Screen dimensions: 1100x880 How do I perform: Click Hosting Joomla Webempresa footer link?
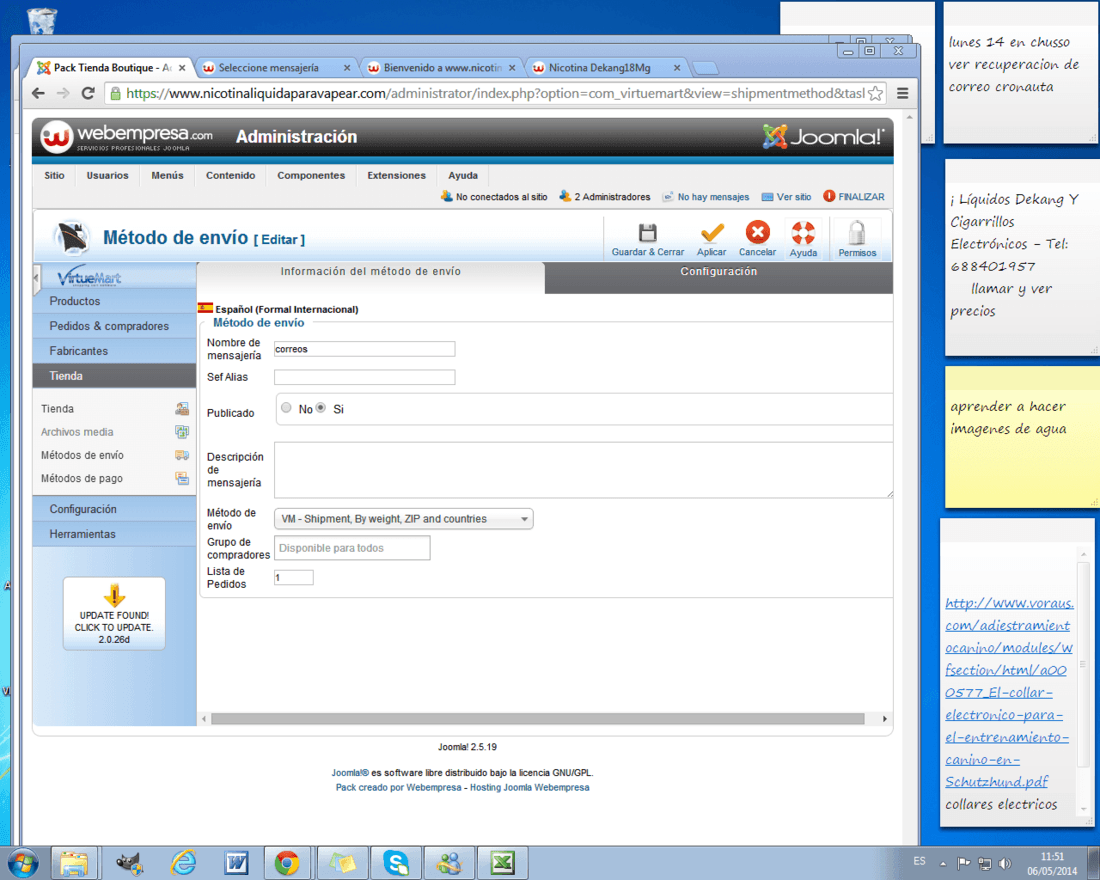[530, 787]
